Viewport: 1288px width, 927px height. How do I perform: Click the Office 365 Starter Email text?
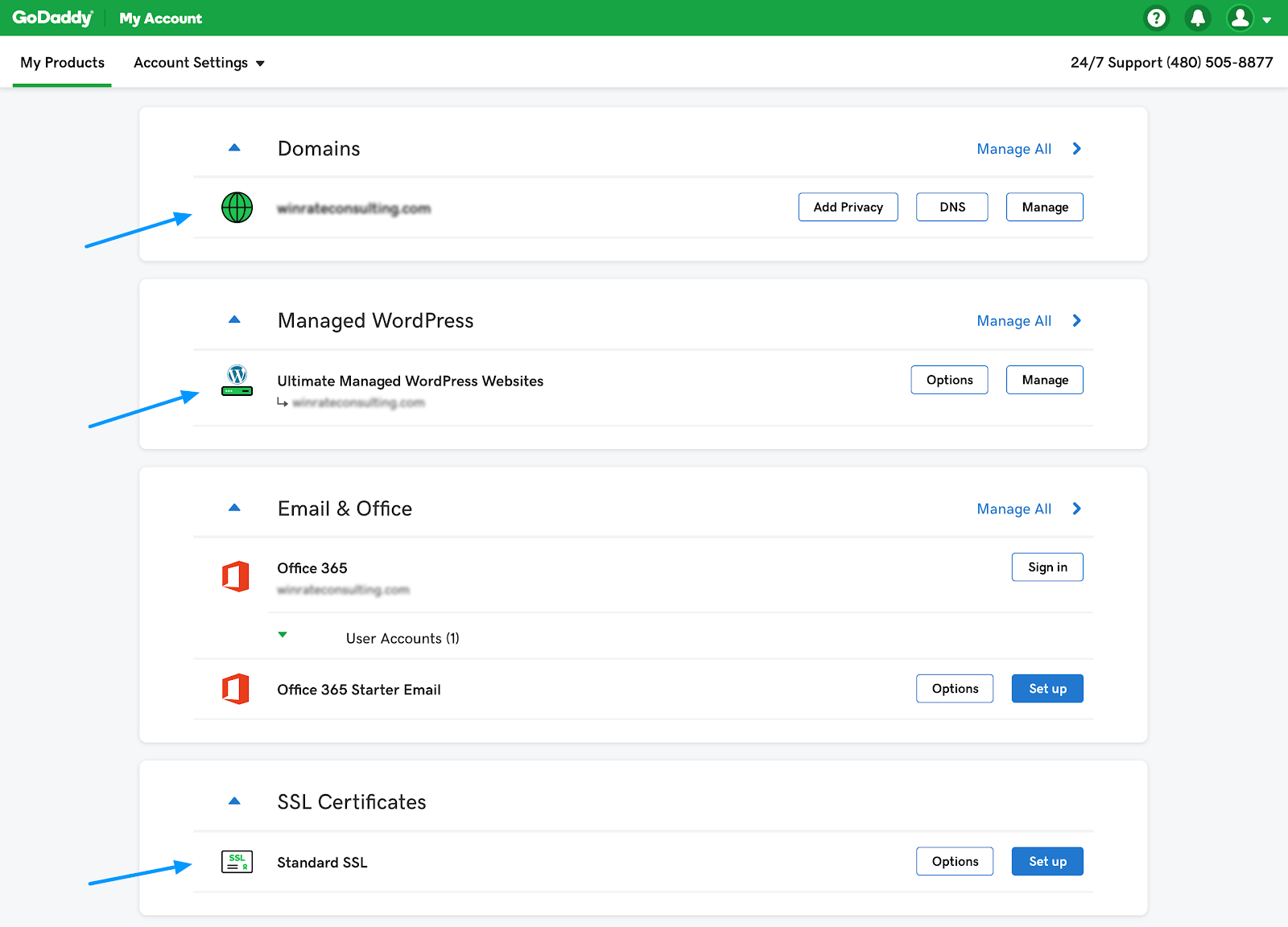[x=359, y=690]
